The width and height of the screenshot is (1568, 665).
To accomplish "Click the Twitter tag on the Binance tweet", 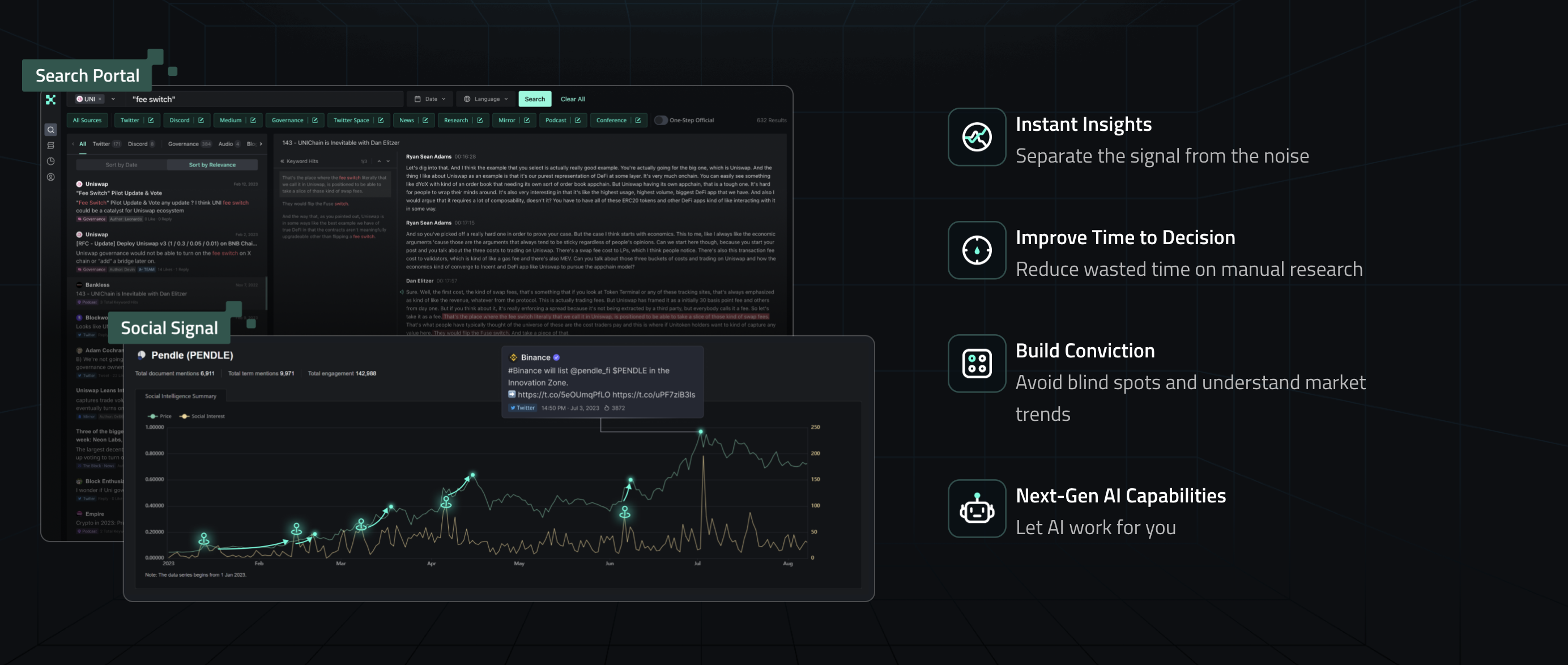I will tap(522, 408).
